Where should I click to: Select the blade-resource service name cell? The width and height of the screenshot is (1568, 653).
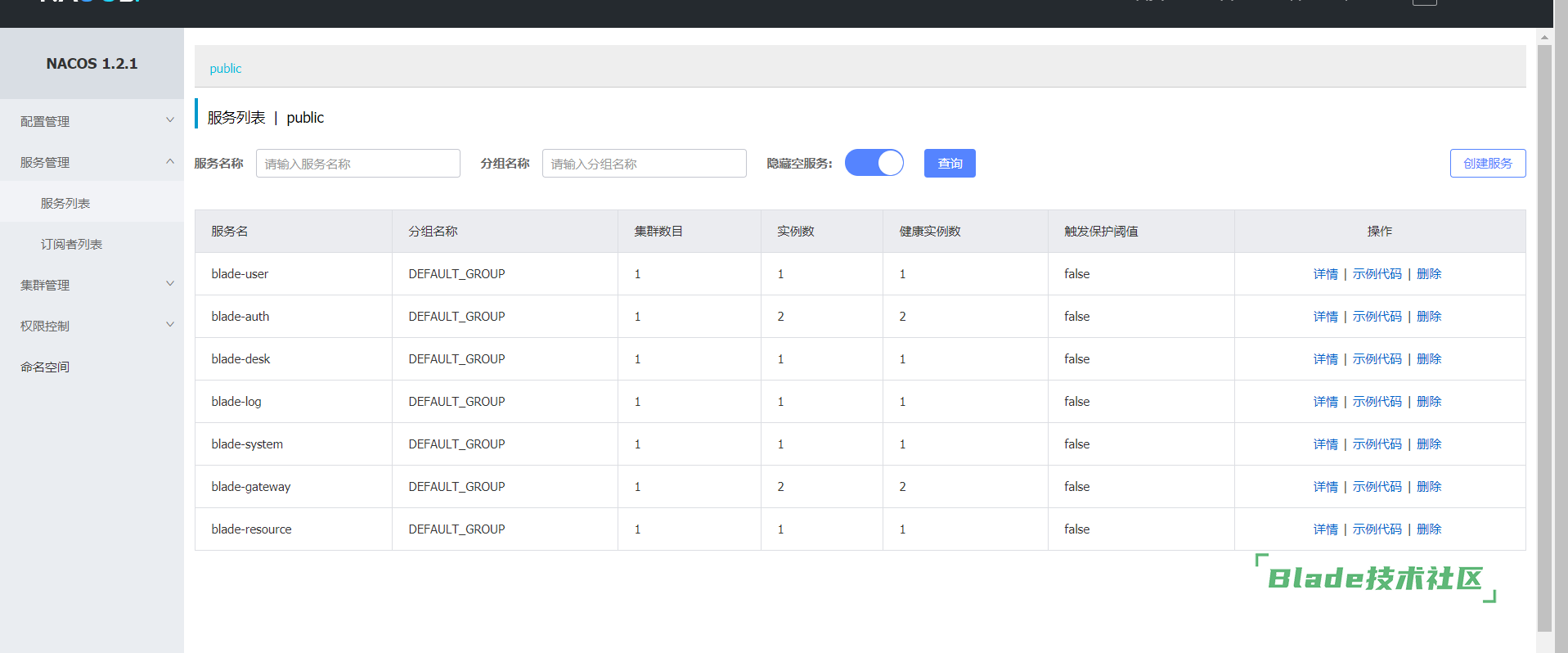coord(294,529)
